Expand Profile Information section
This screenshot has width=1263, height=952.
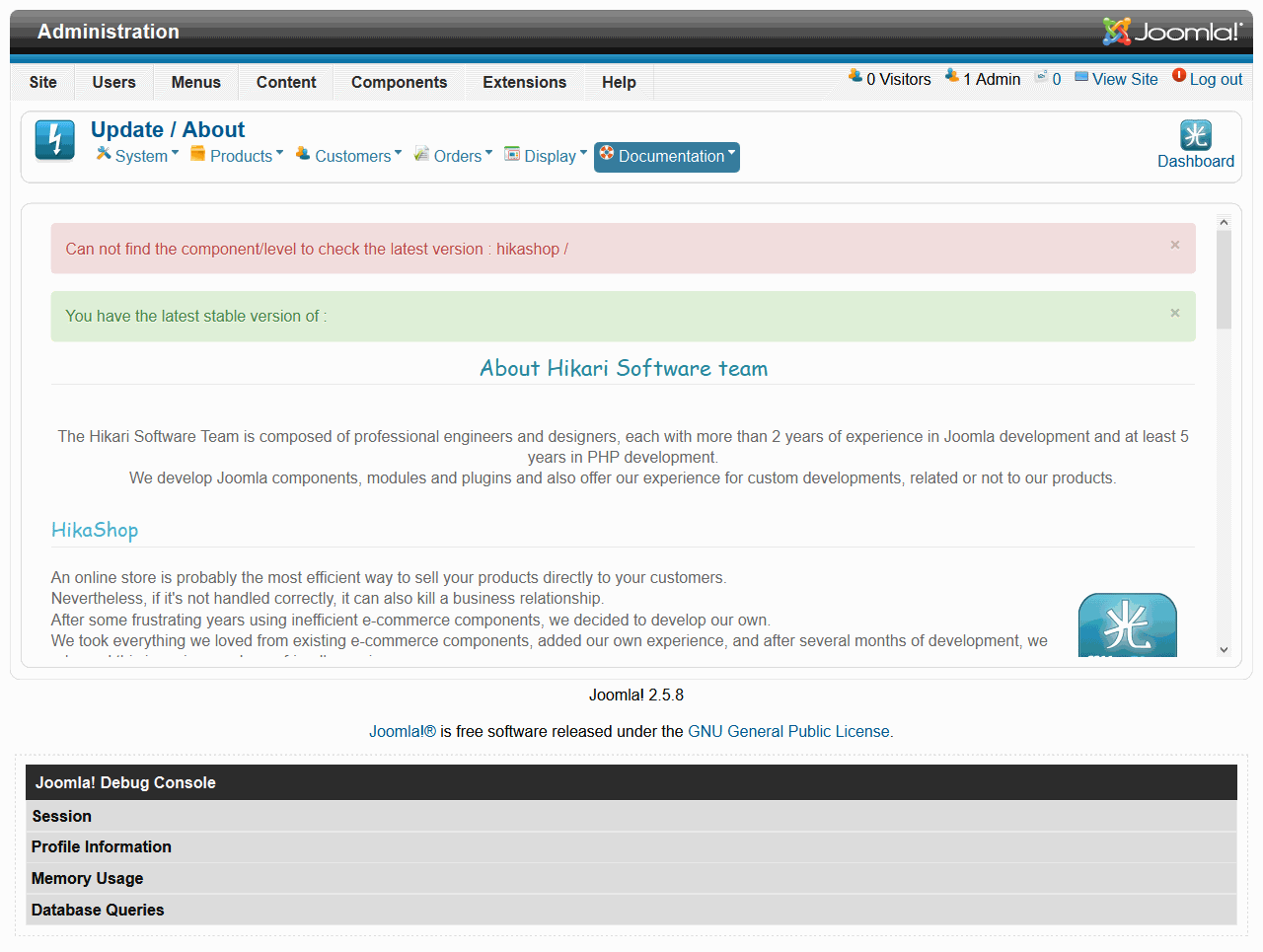tap(631, 846)
